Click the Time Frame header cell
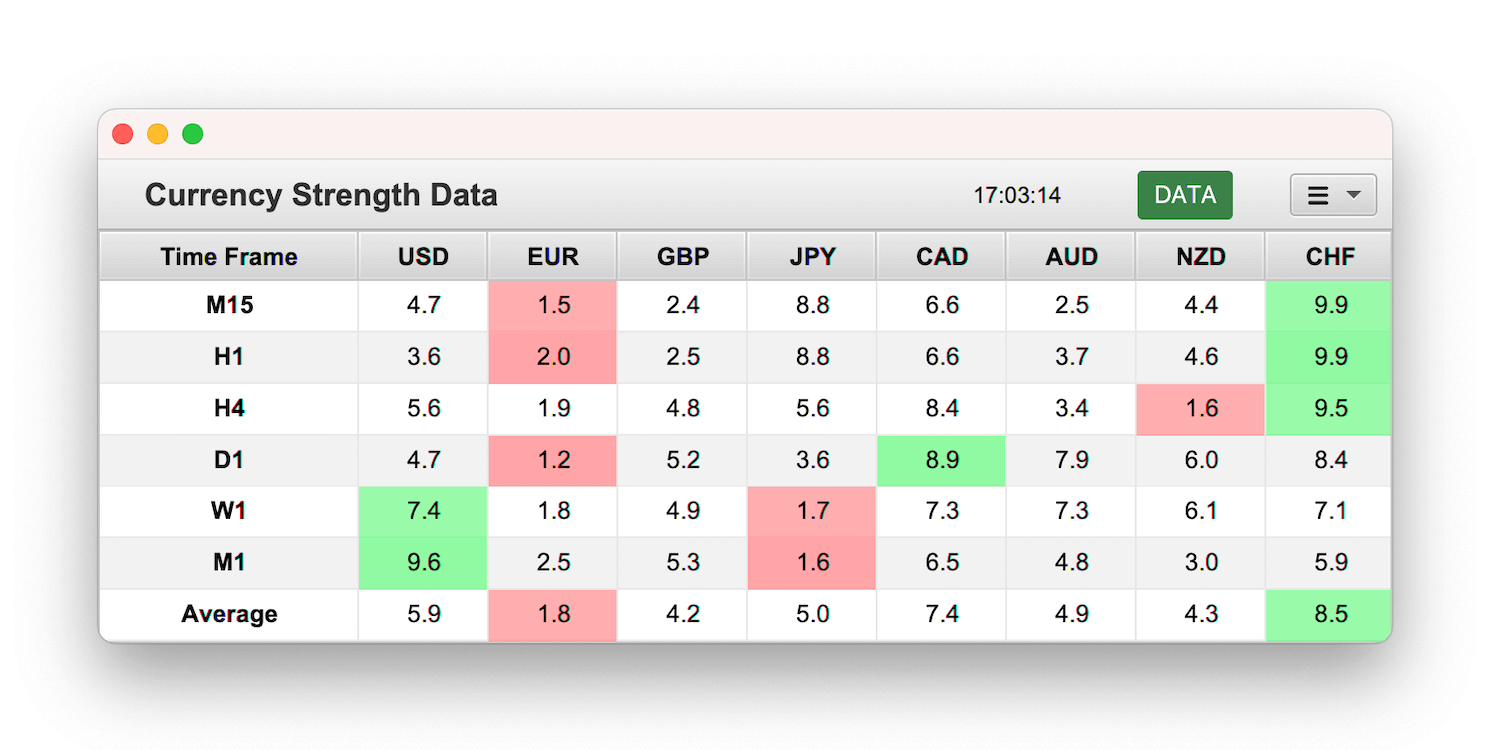The height and width of the screenshot is (750, 1500). point(228,256)
